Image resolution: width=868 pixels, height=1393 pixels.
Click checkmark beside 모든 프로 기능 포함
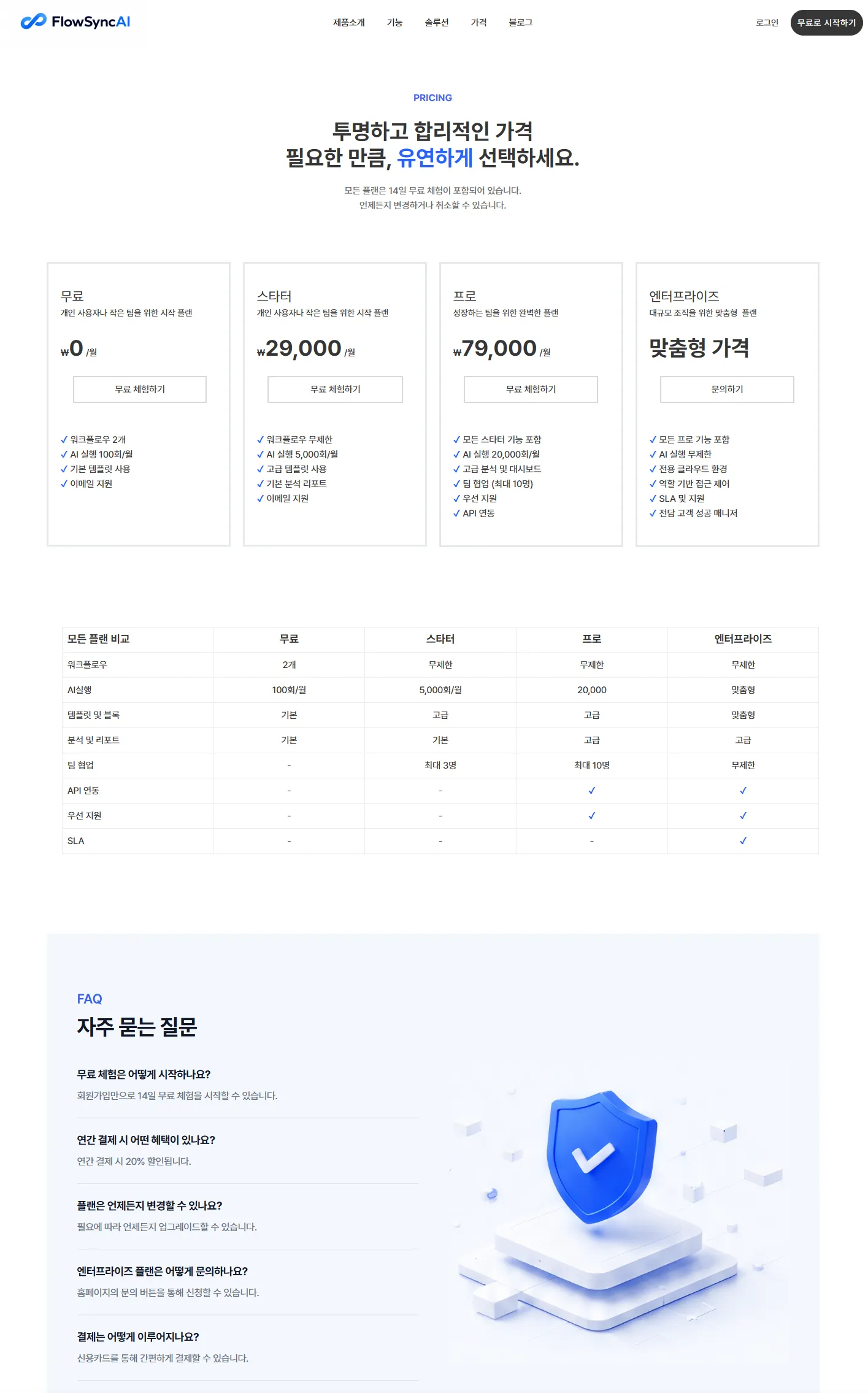pyautogui.click(x=653, y=440)
